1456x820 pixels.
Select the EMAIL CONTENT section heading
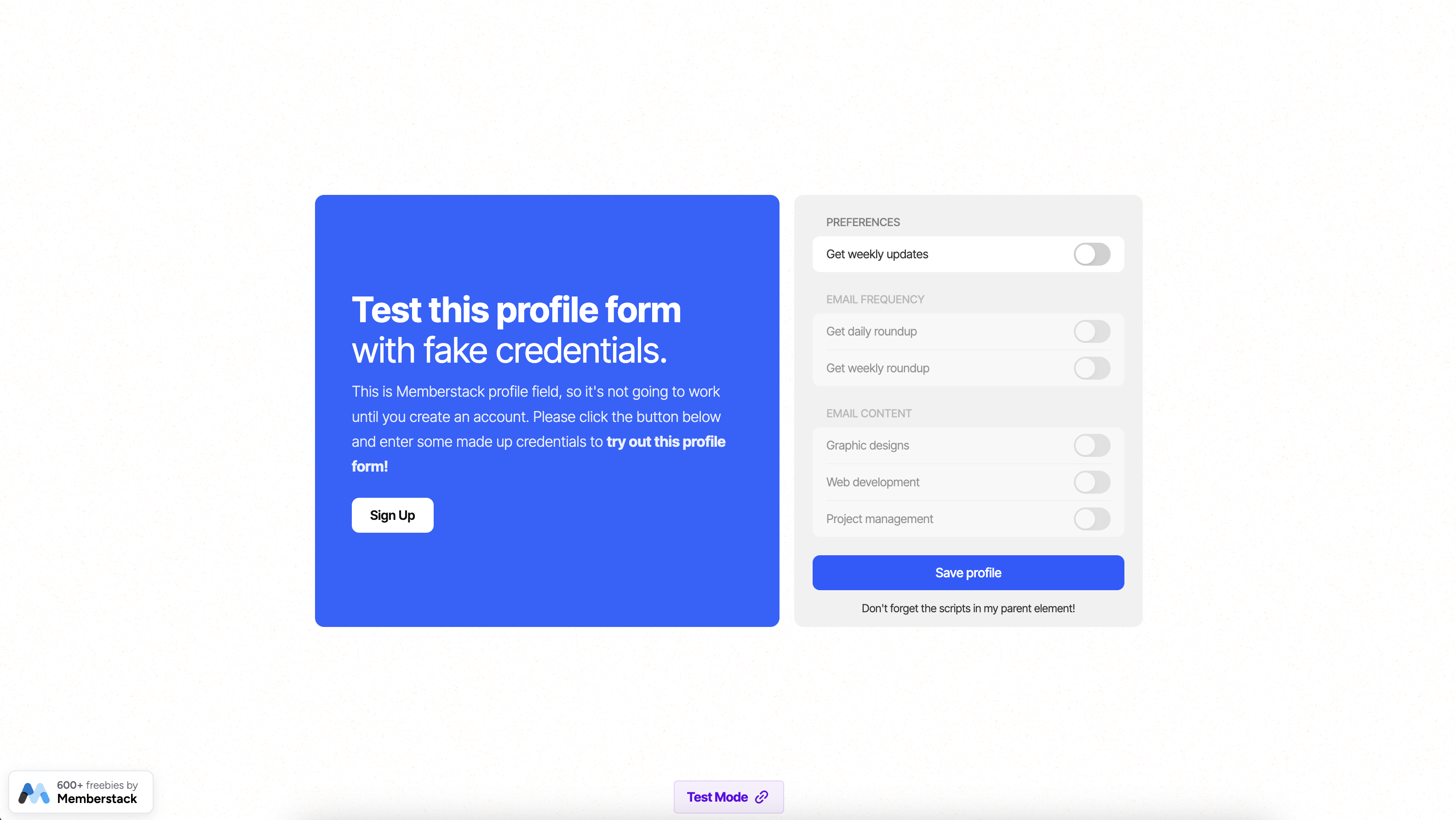[x=868, y=413]
